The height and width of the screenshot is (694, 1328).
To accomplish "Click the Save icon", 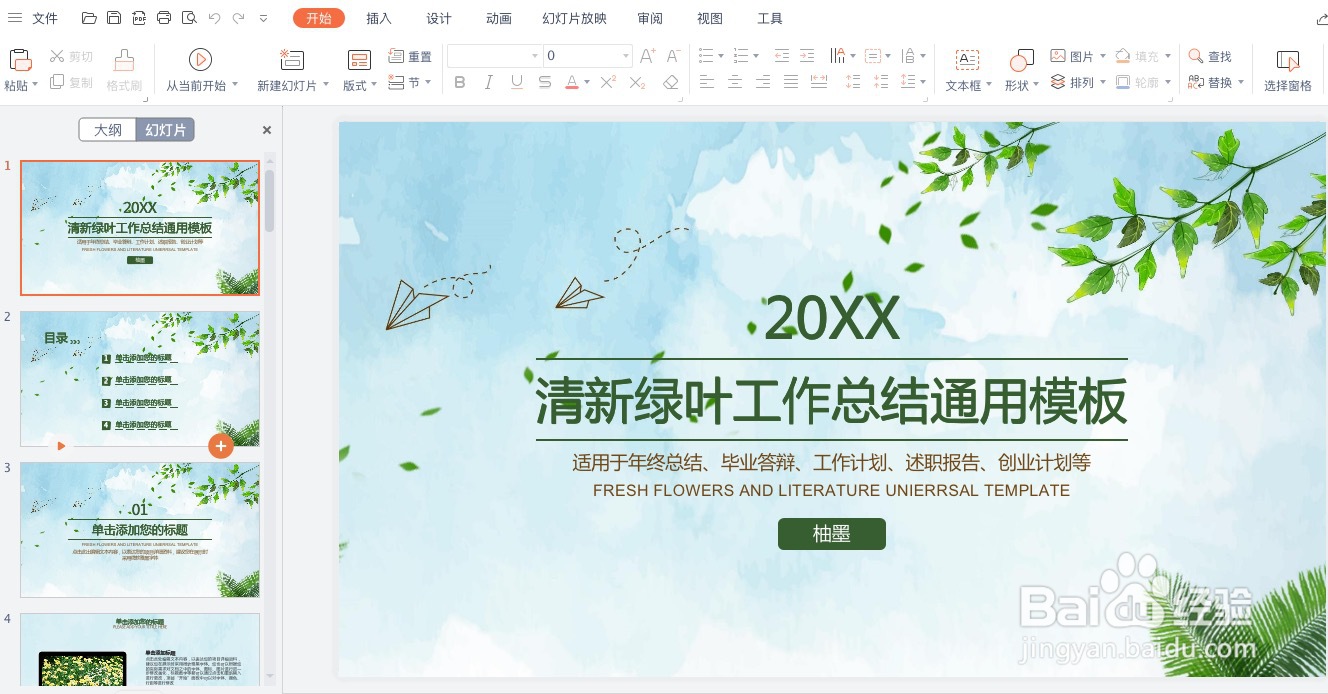I will point(114,18).
